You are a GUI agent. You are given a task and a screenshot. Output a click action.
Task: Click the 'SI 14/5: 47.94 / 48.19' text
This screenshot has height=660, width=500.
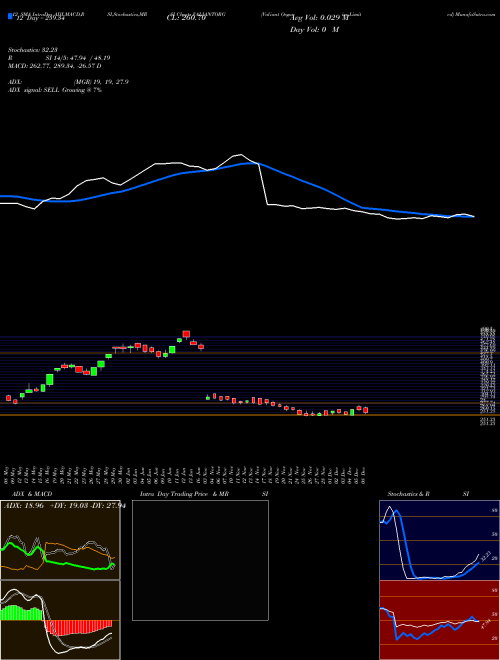(77, 58)
